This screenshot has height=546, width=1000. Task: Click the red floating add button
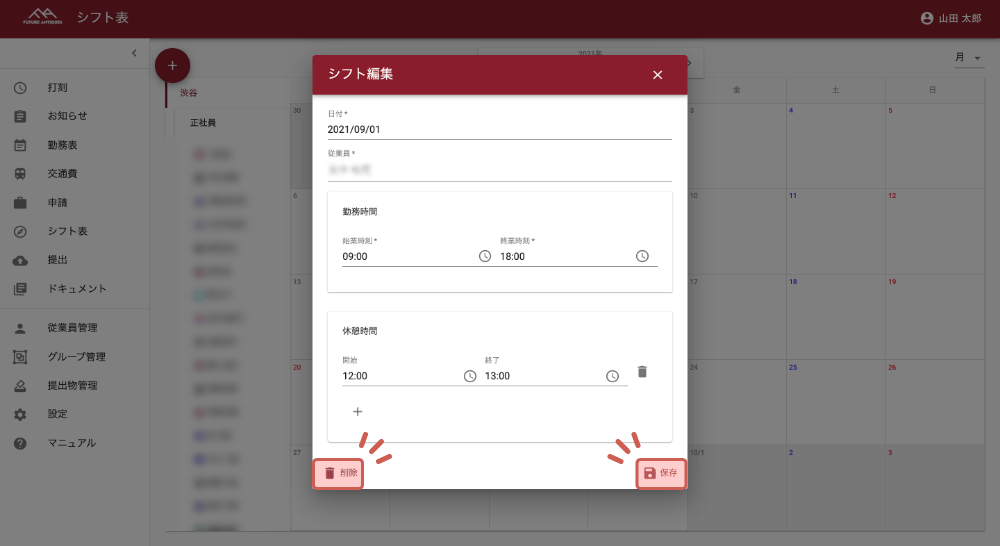click(172, 65)
